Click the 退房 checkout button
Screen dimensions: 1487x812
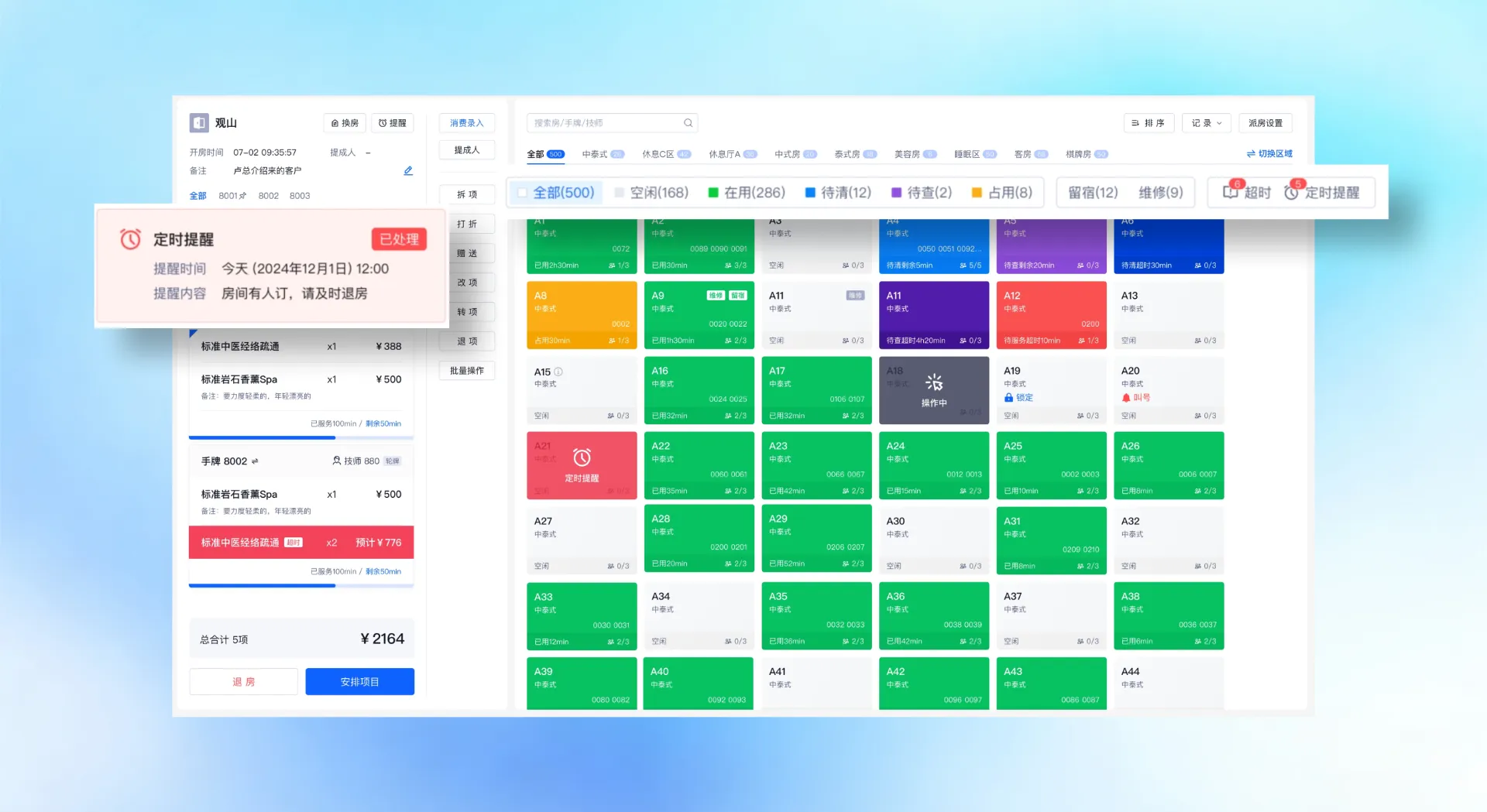click(x=242, y=681)
